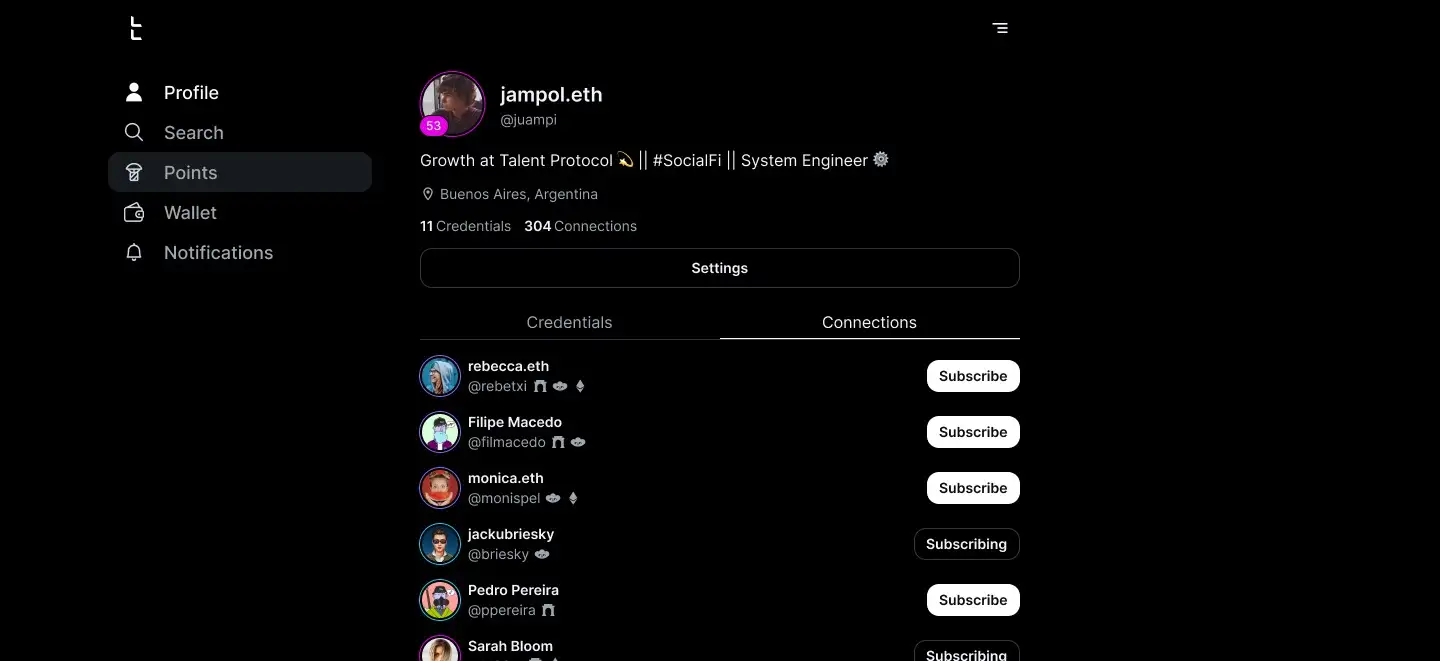Subscribe to Pedro Pereira
The width and height of the screenshot is (1440, 661).
click(x=972, y=600)
